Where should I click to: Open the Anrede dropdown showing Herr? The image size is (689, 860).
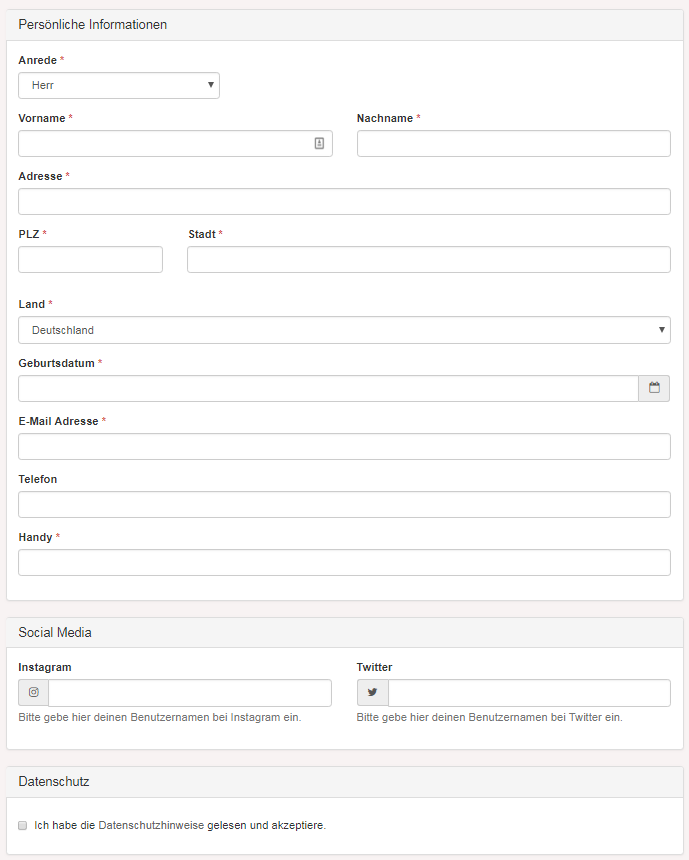119,86
